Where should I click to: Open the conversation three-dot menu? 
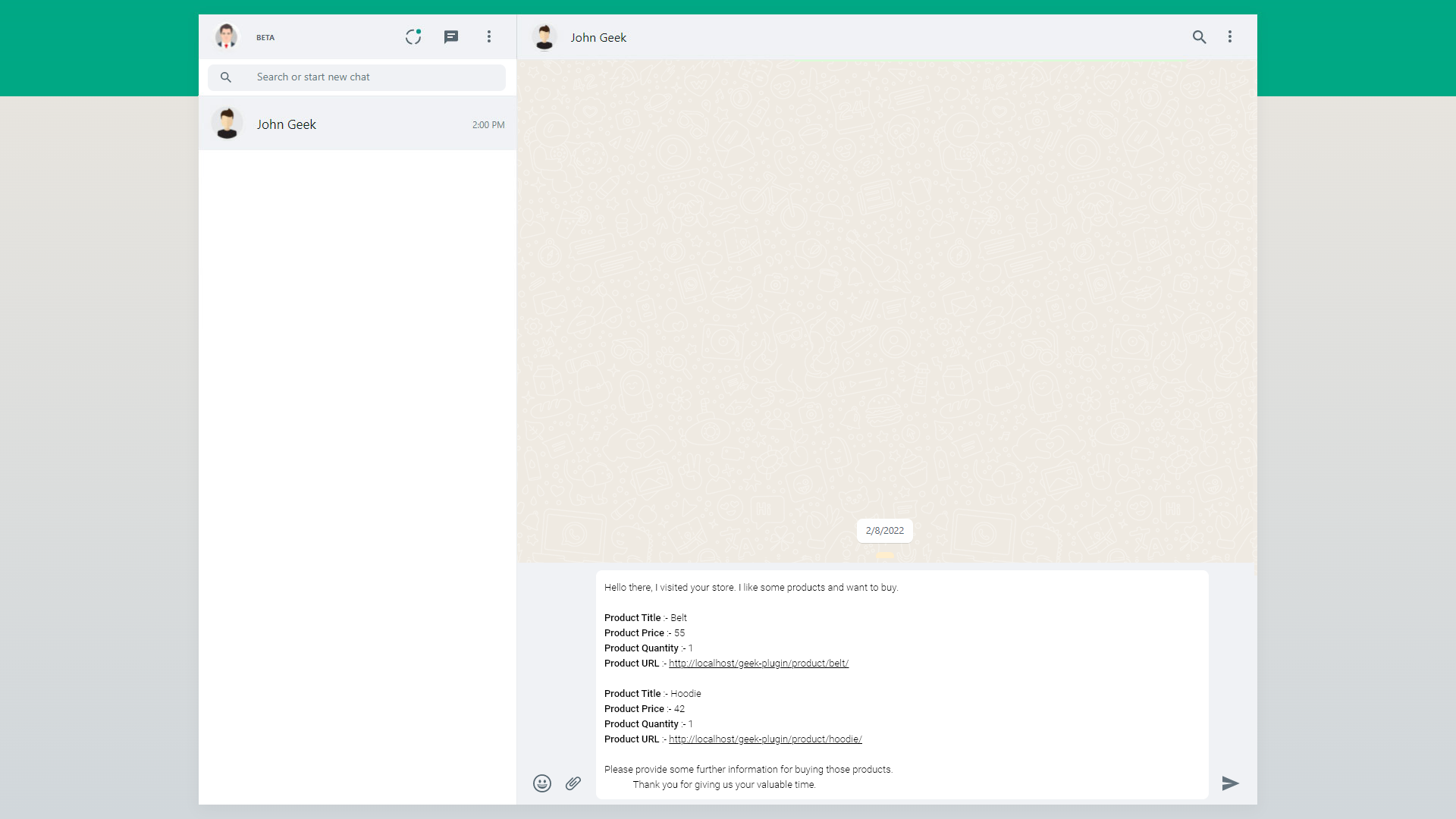pos(1230,36)
